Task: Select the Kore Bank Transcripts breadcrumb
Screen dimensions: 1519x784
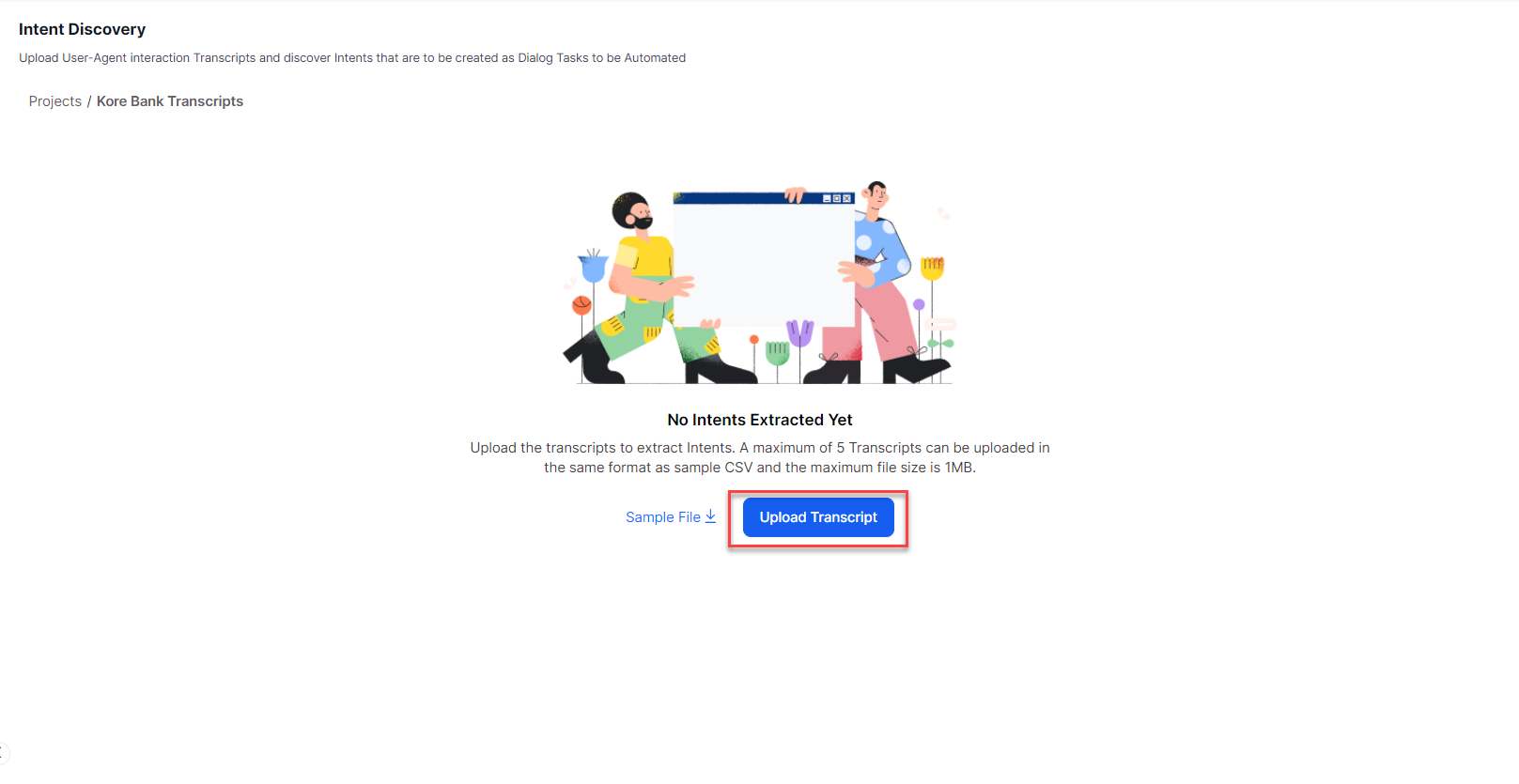Action: [170, 101]
